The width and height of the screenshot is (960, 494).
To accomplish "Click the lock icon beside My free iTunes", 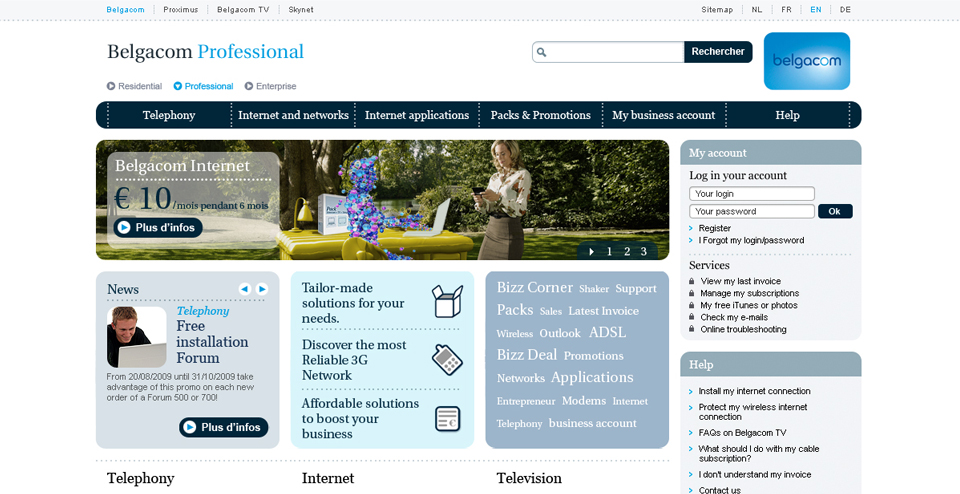I will point(692,305).
